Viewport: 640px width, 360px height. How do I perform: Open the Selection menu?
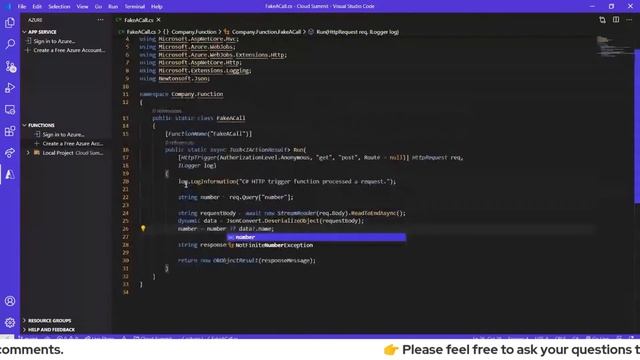pos(59,6)
